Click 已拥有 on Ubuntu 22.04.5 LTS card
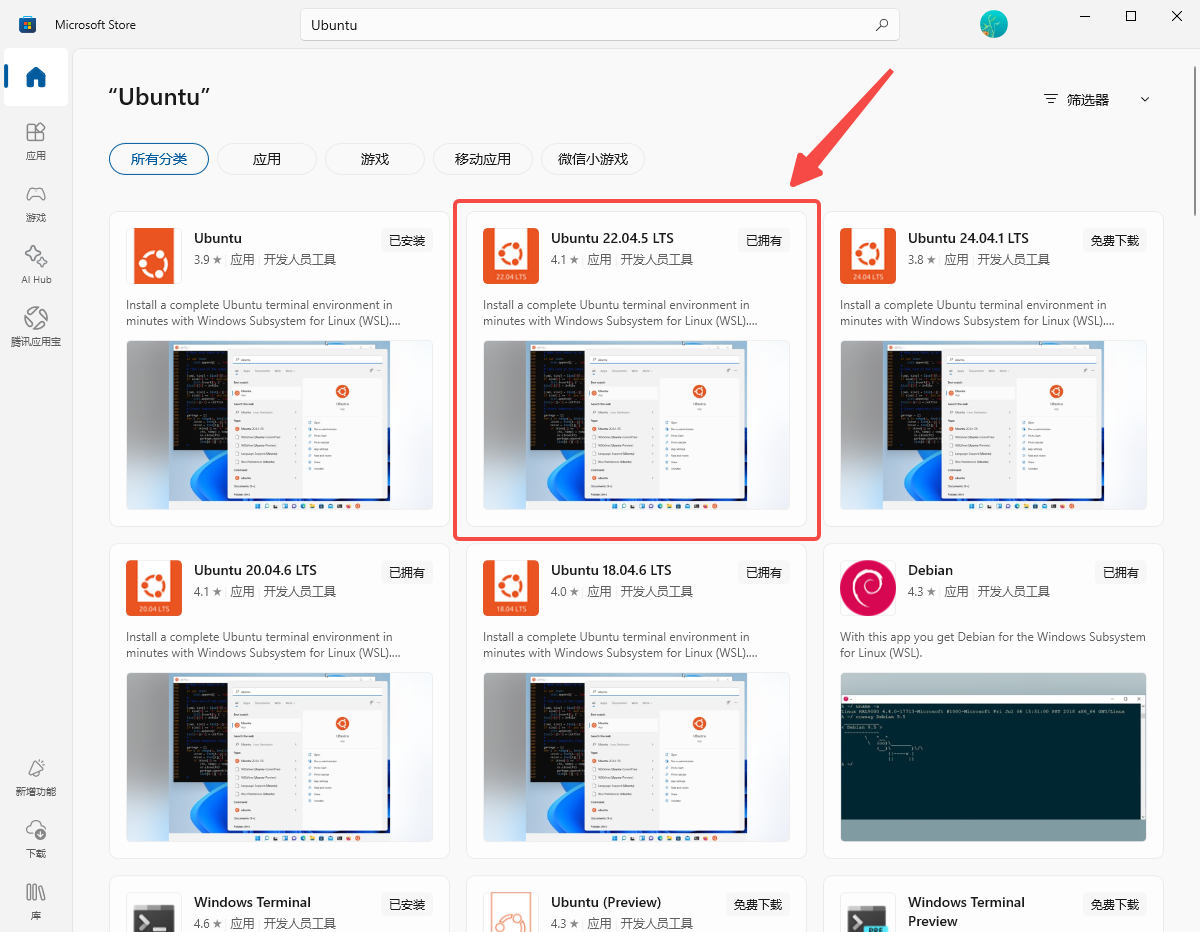 point(764,240)
